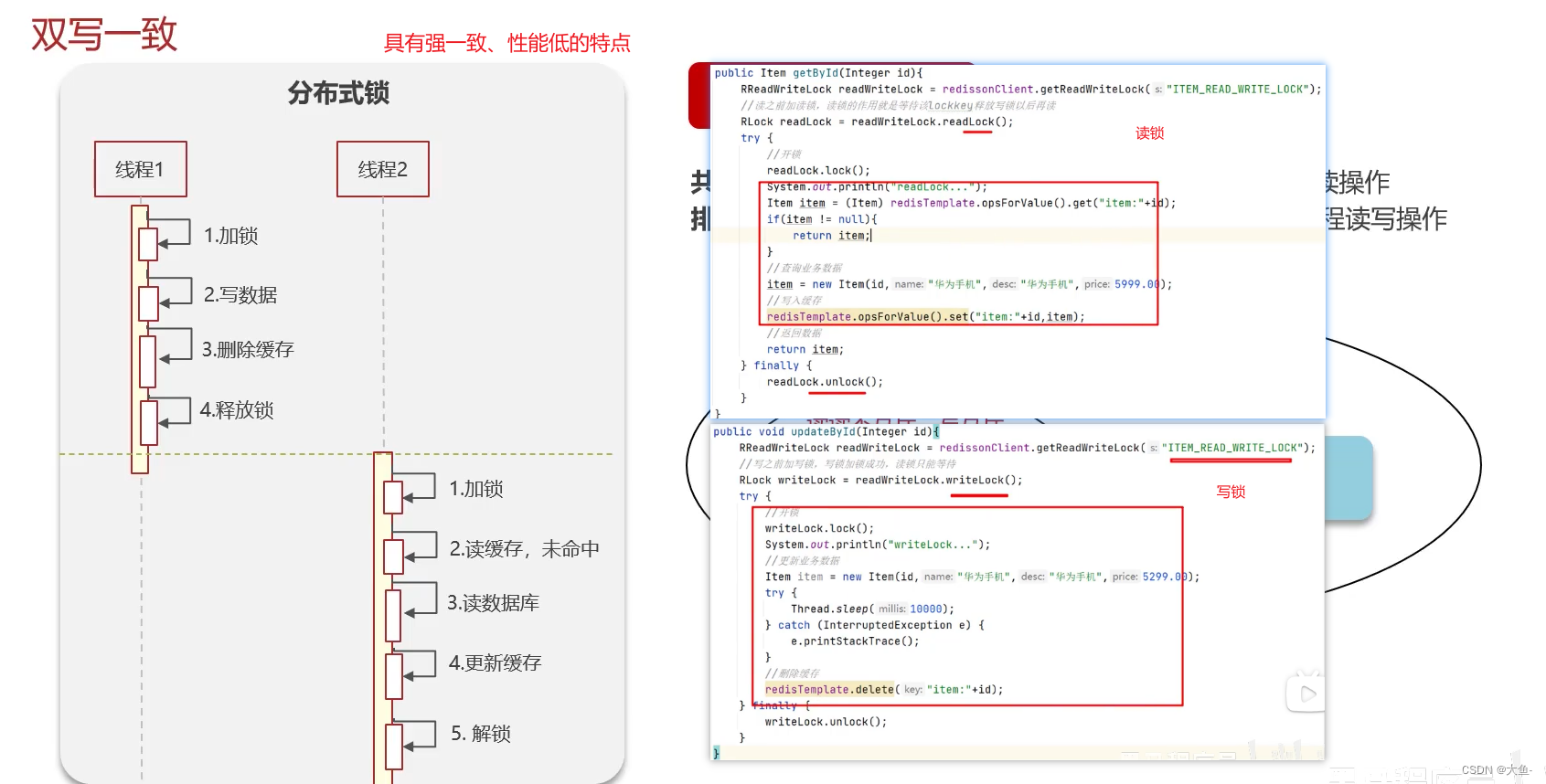This screenshot has width=1546, height=784.
Task: Click the RLock readLock declaration line
Action: (877, 122)
